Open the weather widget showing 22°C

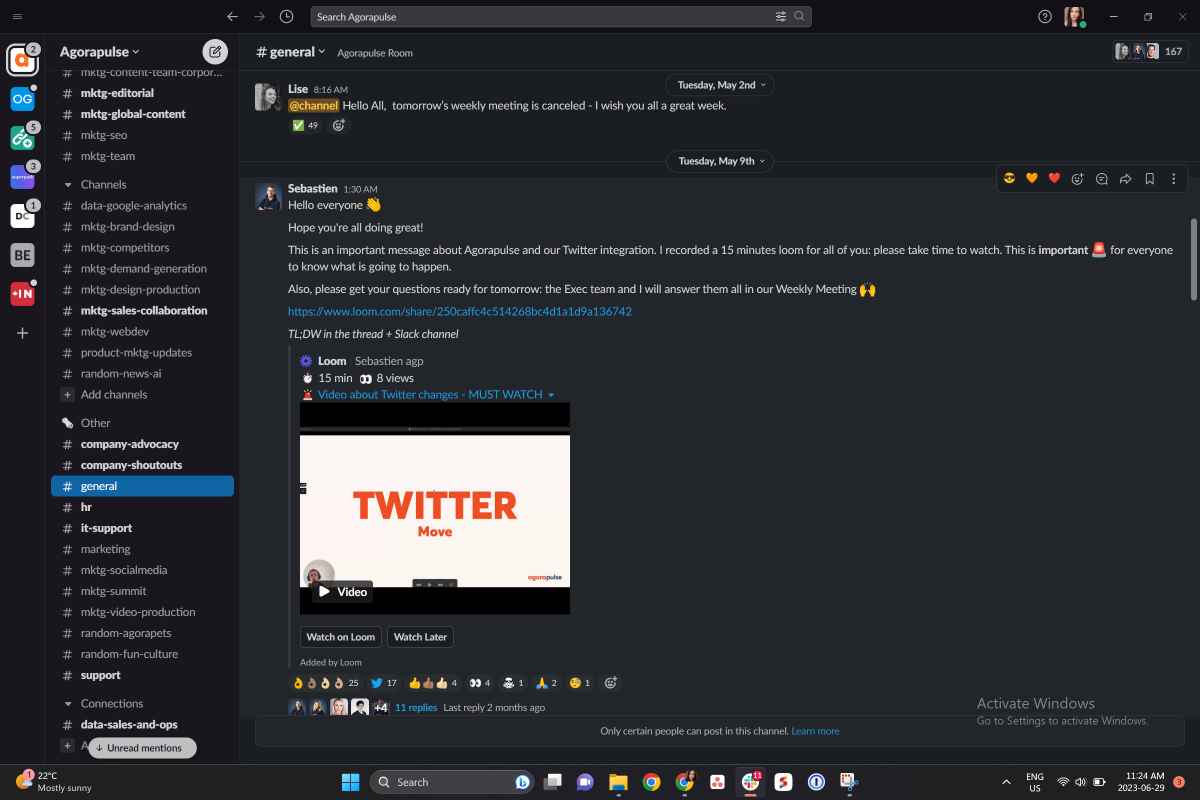[x=52, y=782]
